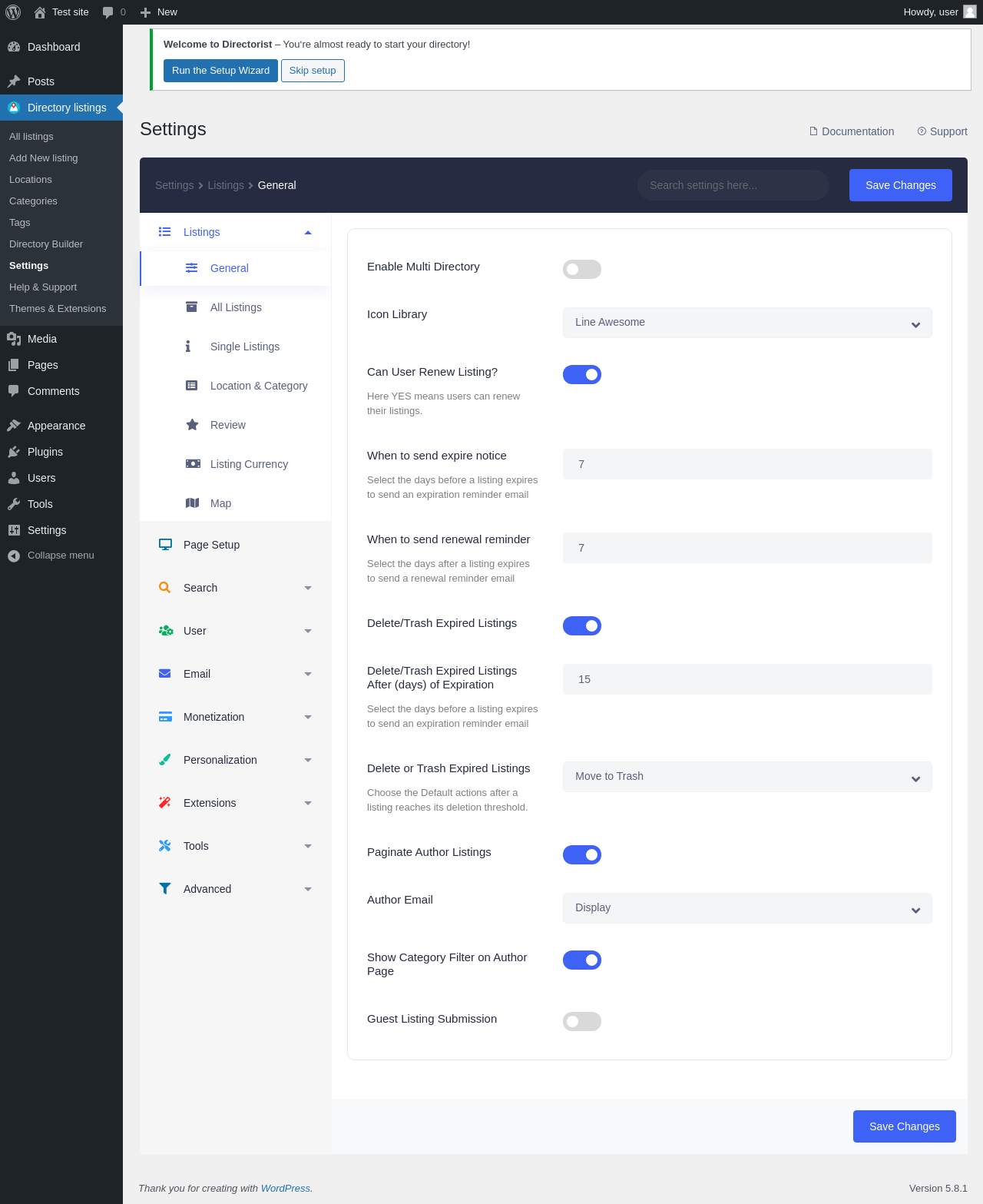
Task: Open user avatar in admin bar
Action: (x=970, y=12)
